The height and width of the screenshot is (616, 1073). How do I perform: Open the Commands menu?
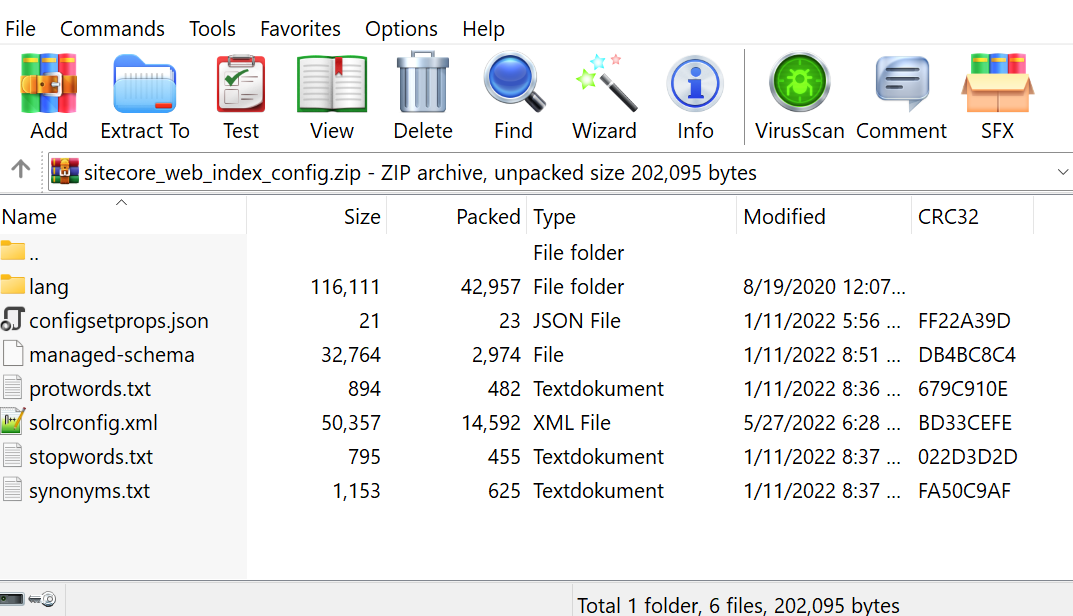click(x=112, y=29)
